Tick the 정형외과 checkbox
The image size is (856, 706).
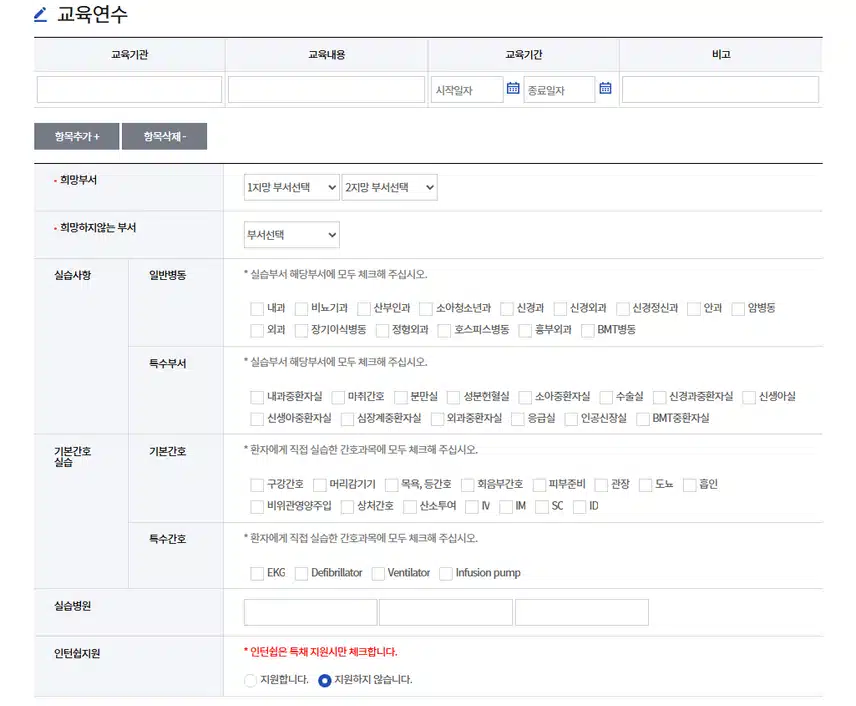[382, 330]
